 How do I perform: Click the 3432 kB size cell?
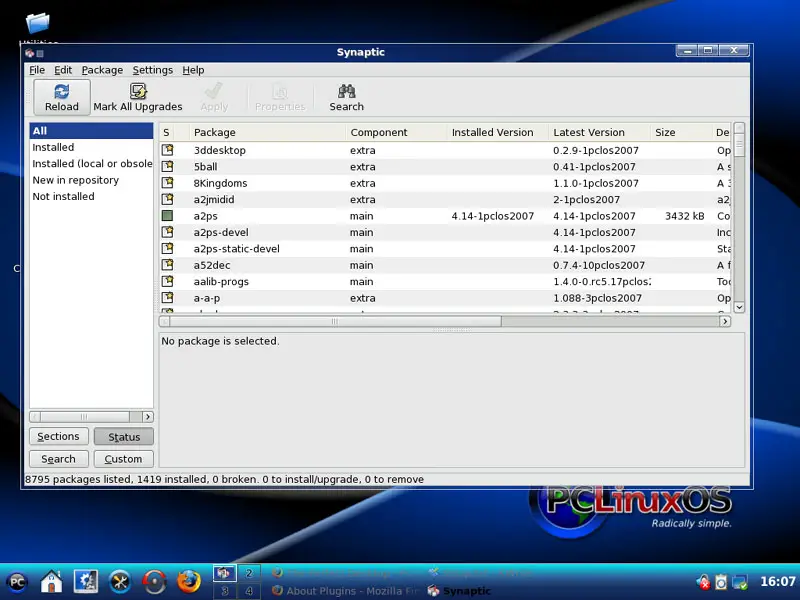coord(685,216)
